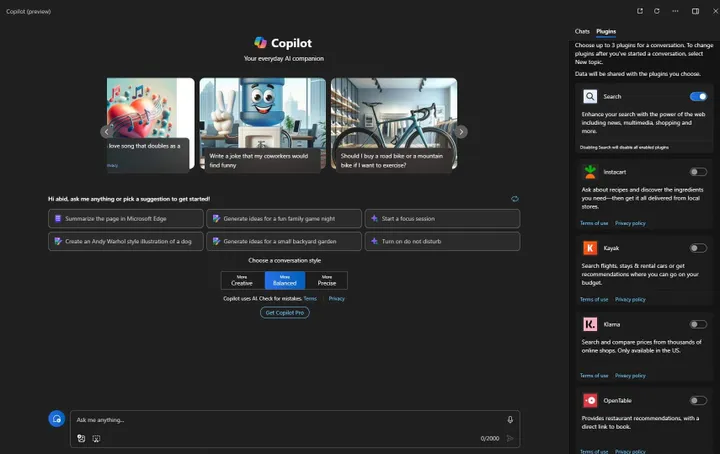Select More Creative conversation style

[242, 280]
